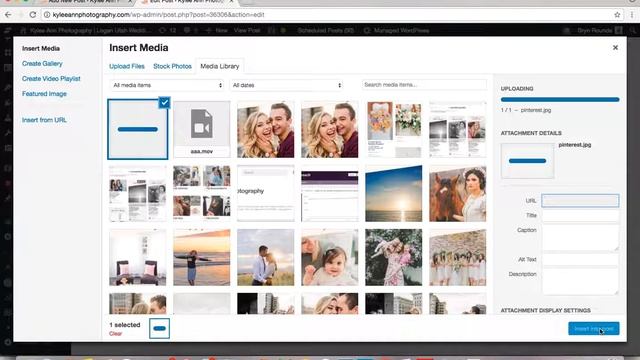The width and height of the screenshot is (640, 360).
Task: Open Create Gallery in sidebar
Action: (x=42, y=64)
